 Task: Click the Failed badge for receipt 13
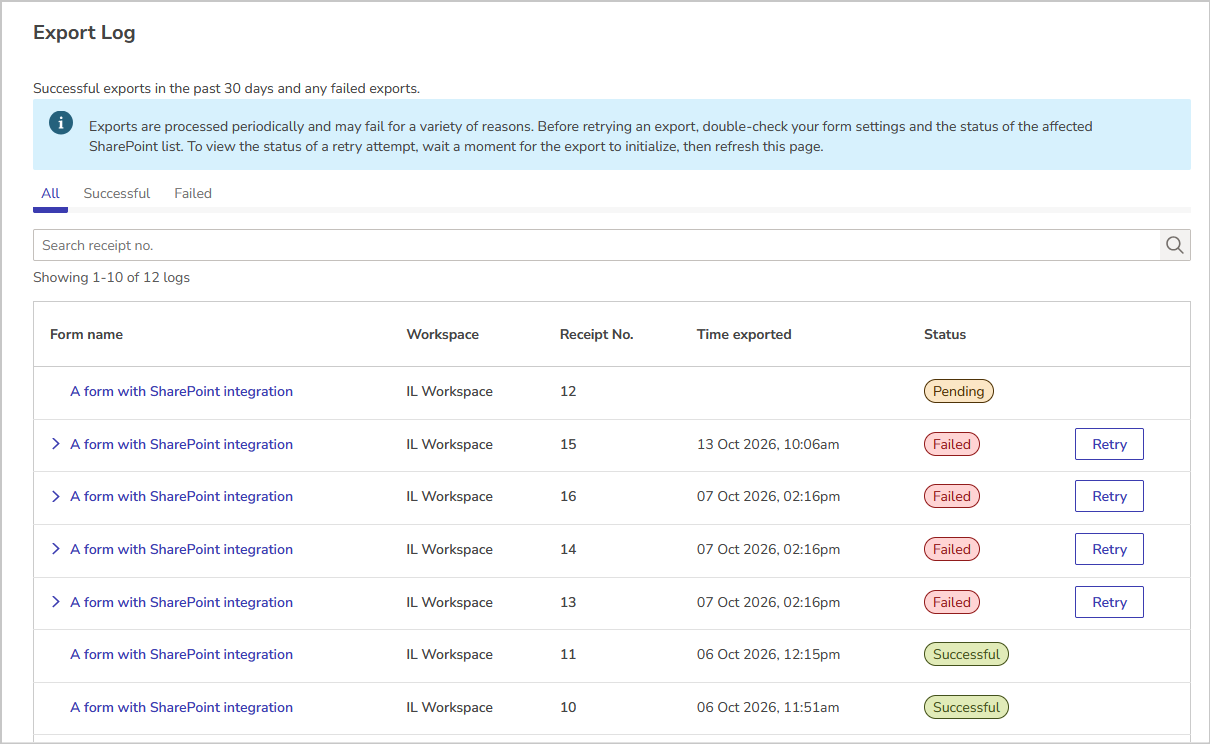(951, 602)
